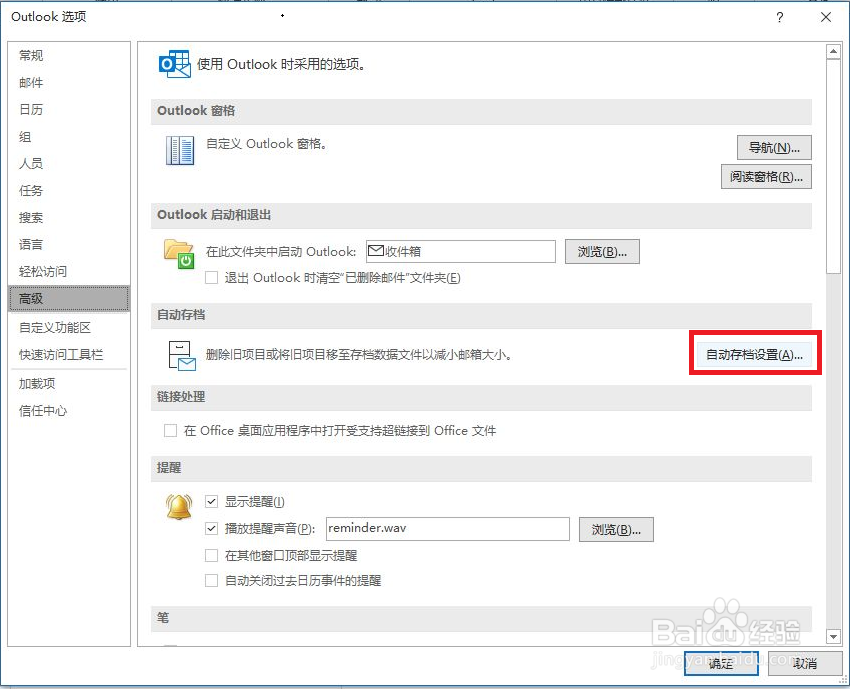Select 任务 category
Screen dimensions: 850x689
click(x=69, y=190)
